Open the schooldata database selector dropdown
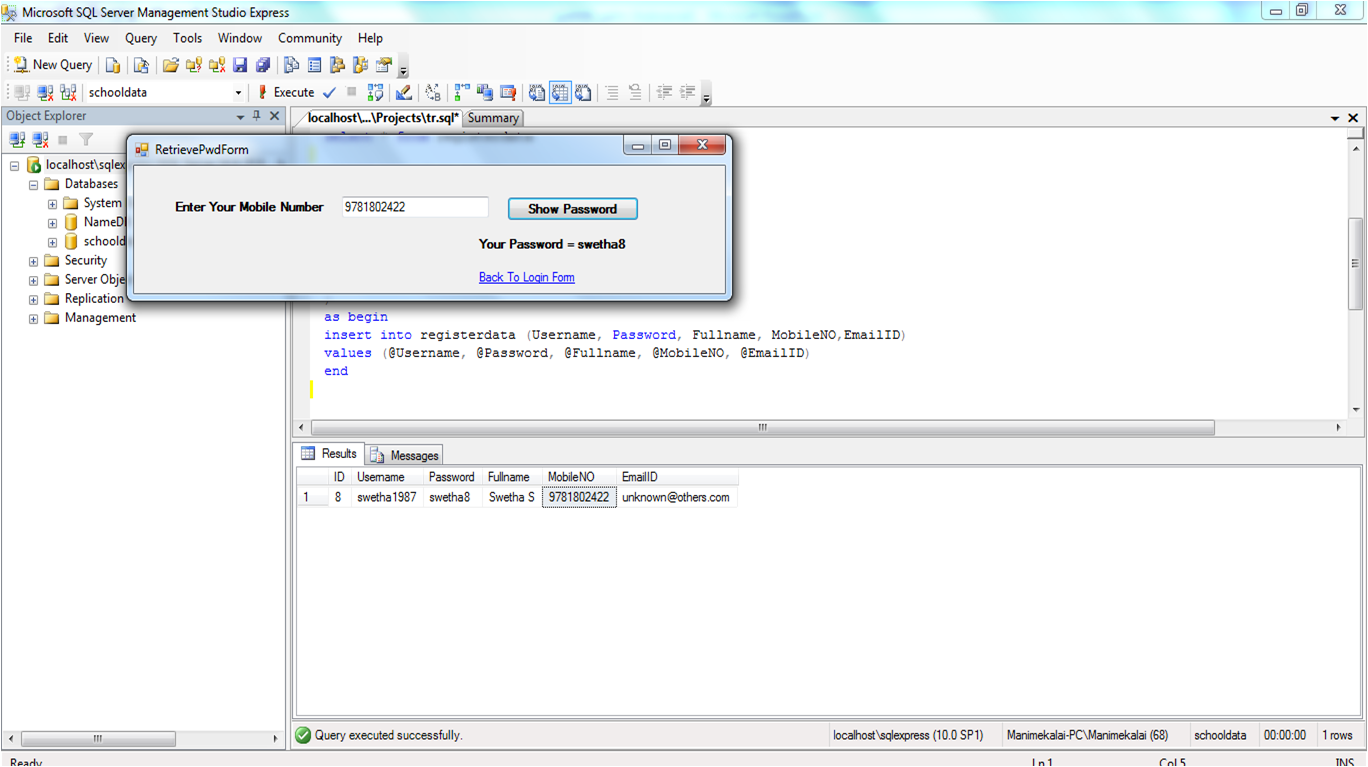This screenshot has height=767, width=1368. pos(237,92)
